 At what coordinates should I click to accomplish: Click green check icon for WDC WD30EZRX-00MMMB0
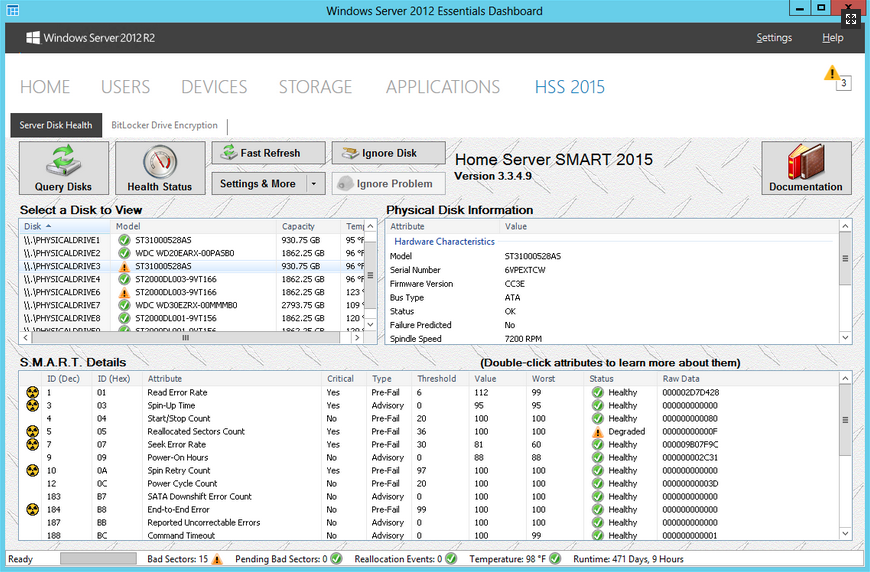point(124,305)
